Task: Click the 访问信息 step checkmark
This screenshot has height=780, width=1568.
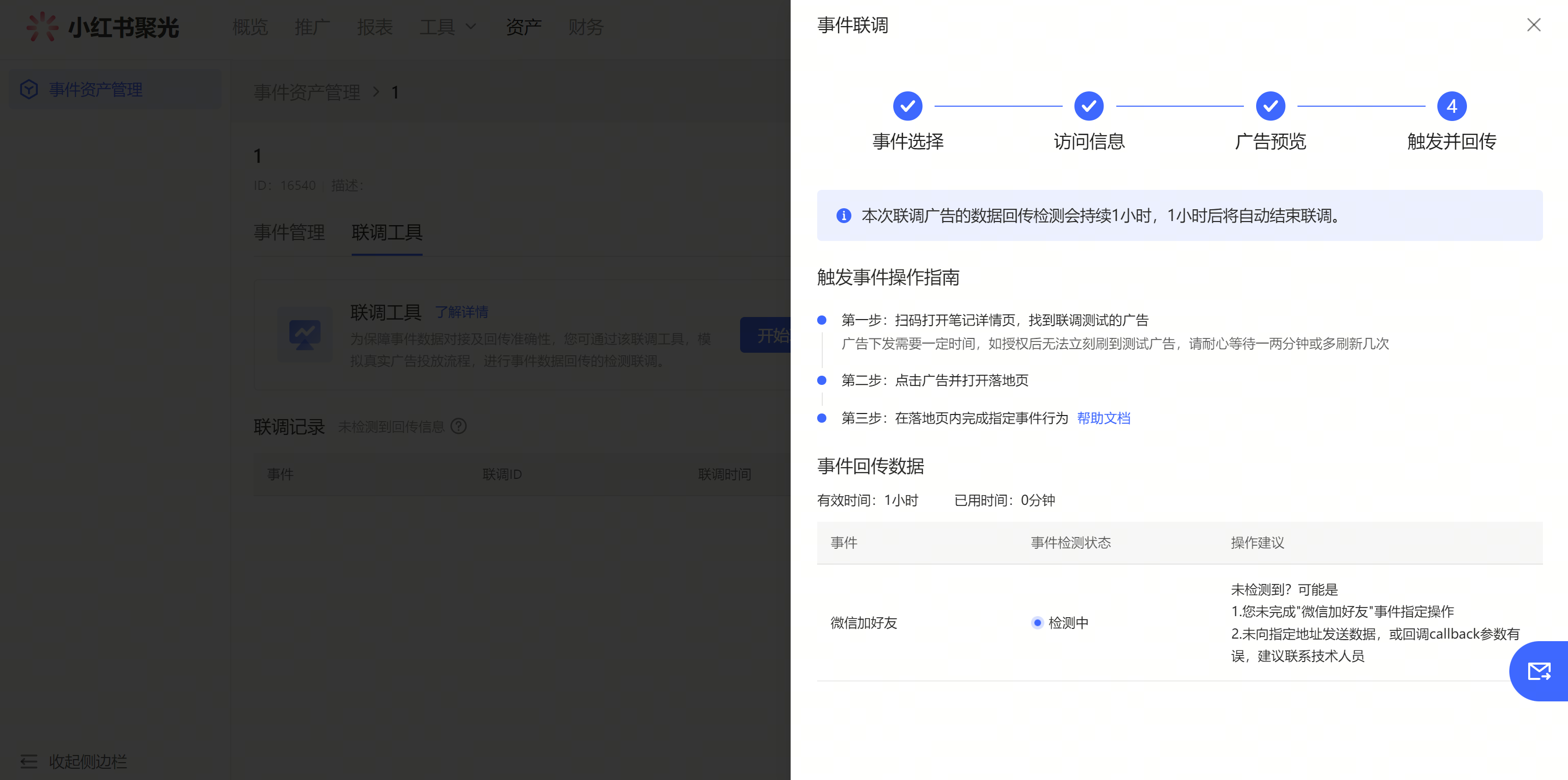Action: [x=1089, y=106]
